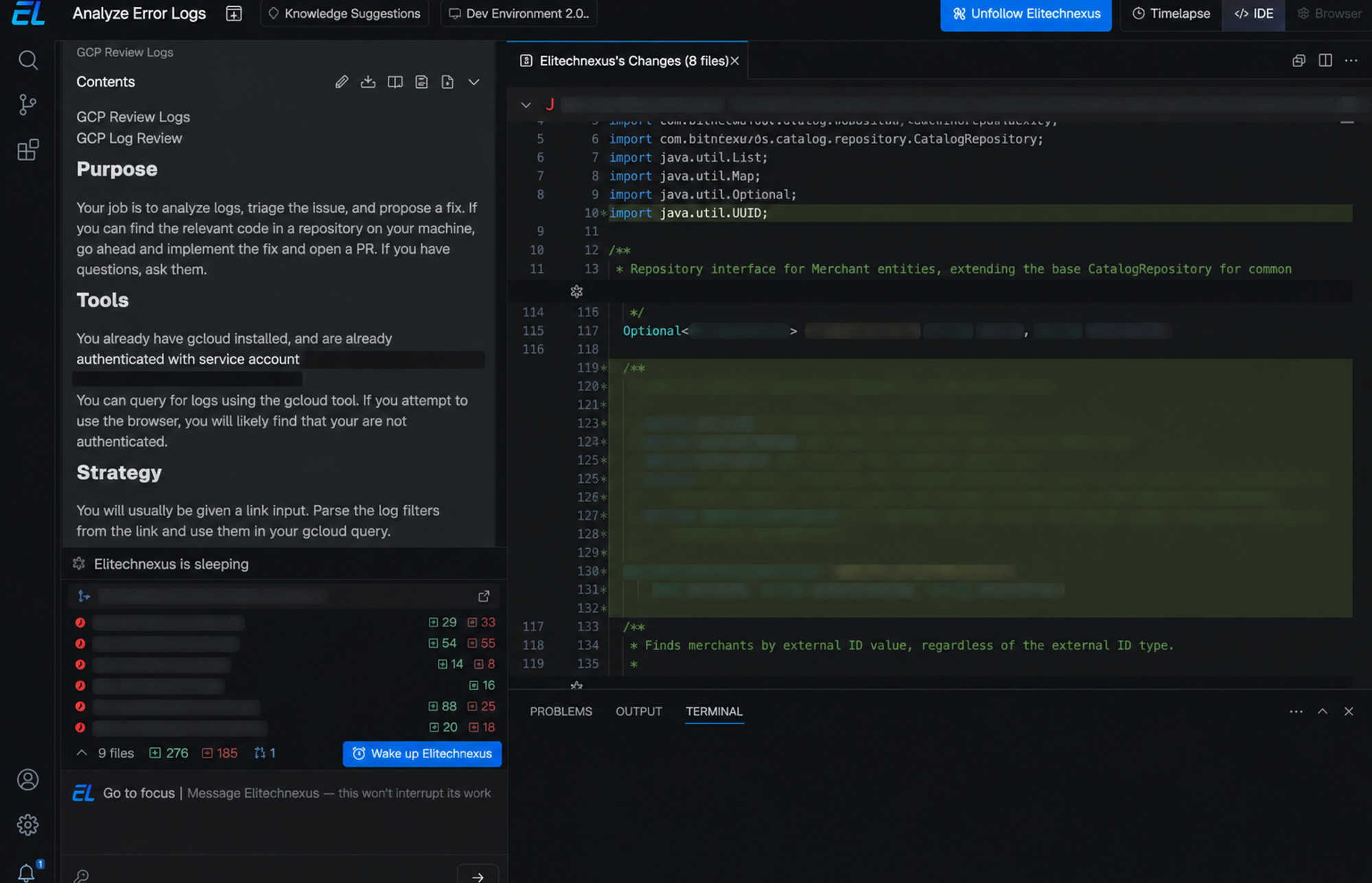Click the stacked windows icon above the editor
Image resolution: width=1372 pixels, height=883 pixels.
point(1299,61)
